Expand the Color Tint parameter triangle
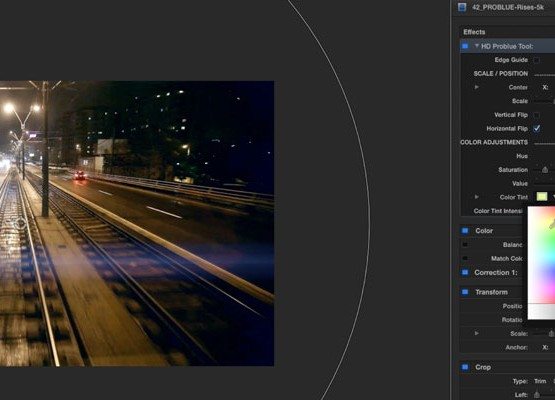The image size is (555, 400). tap(477, 197)
